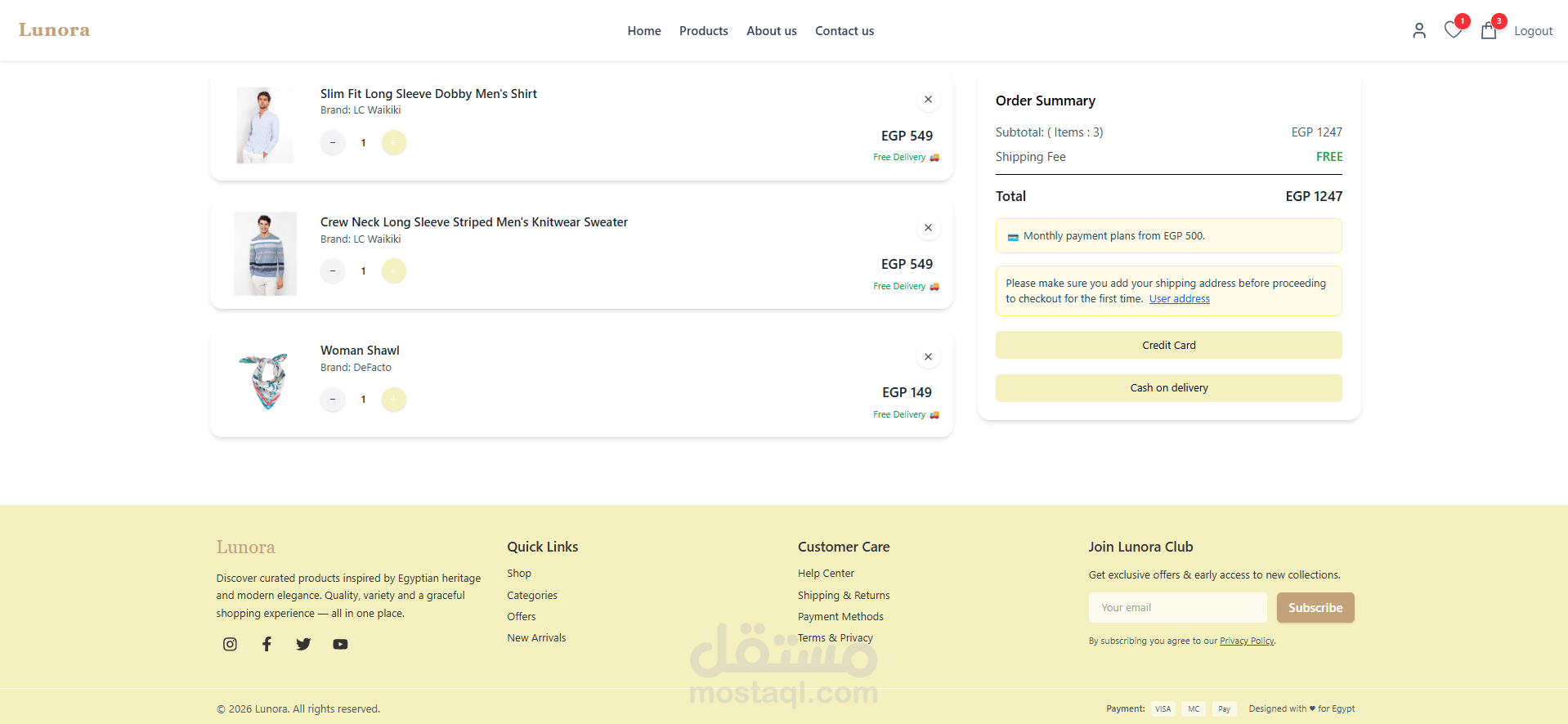The width and height of the screenshot is (1568, 724).
Task: Open Shipping & Returns link
Action: click(844, 596)
